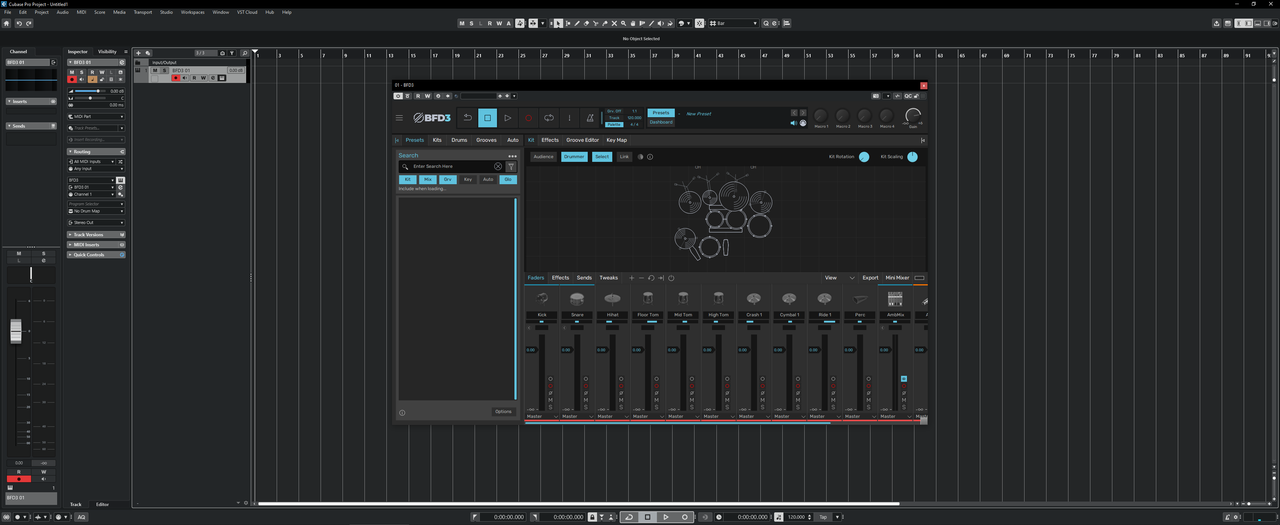
Task: Toggle the Glo search filter
Action: click(x=508, y=179)
